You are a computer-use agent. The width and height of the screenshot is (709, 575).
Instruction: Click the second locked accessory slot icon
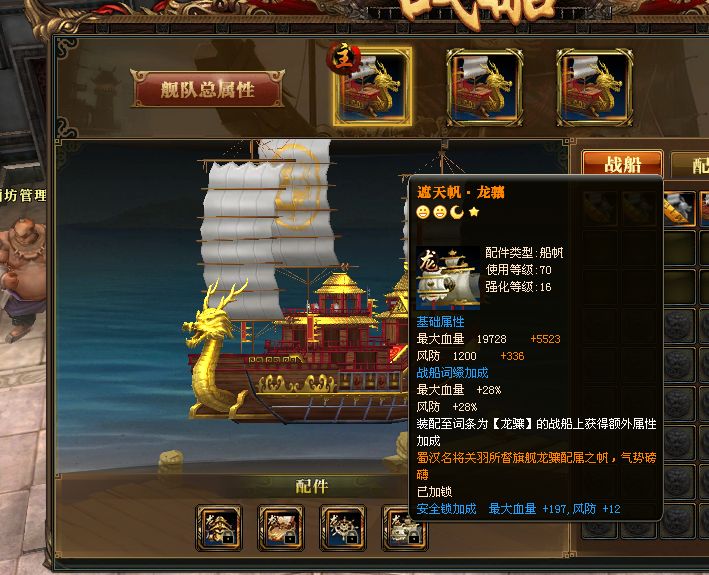(281, 528)
